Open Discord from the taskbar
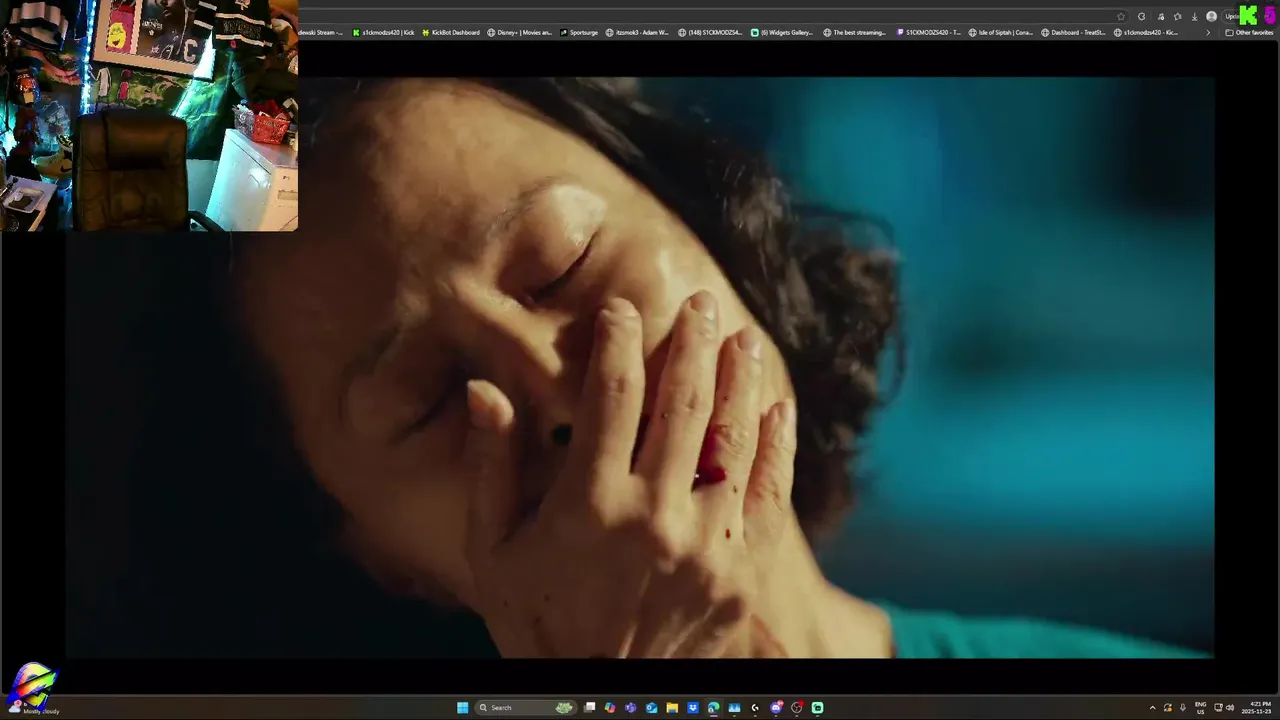Screen dimensions: 1280x720 coord(776,707)
